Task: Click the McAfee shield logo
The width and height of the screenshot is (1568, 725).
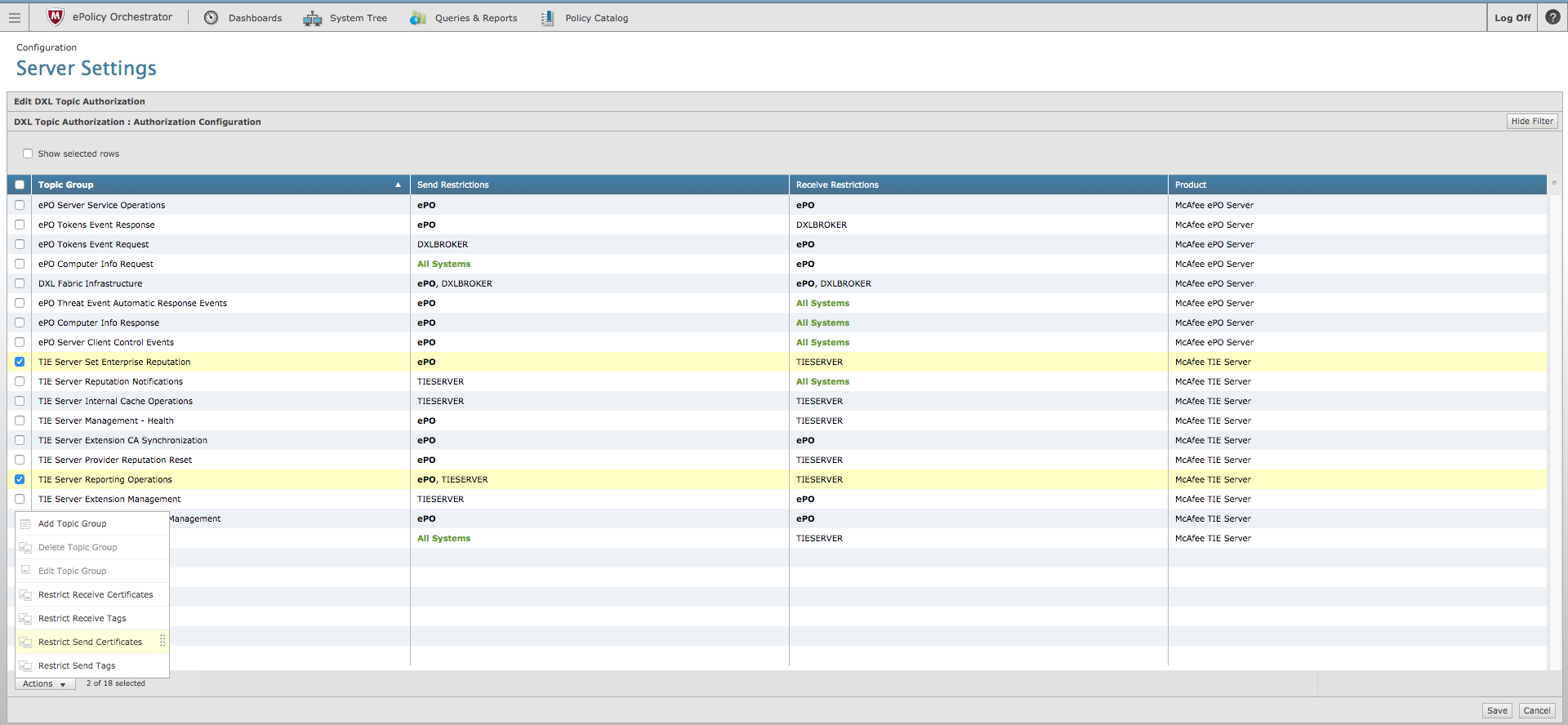Action: pos(56,17)
